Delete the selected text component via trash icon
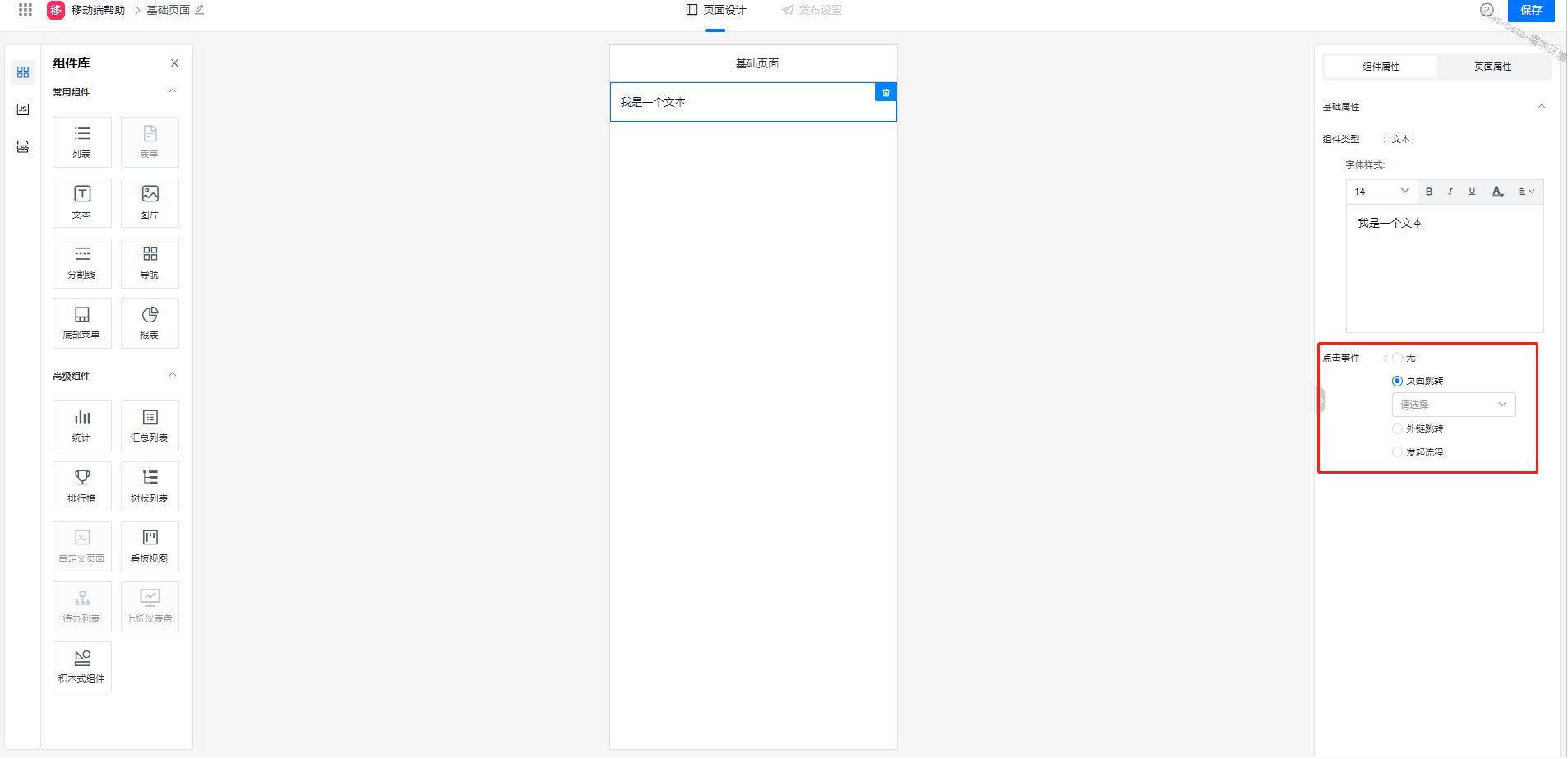 [x=886, y=93]
